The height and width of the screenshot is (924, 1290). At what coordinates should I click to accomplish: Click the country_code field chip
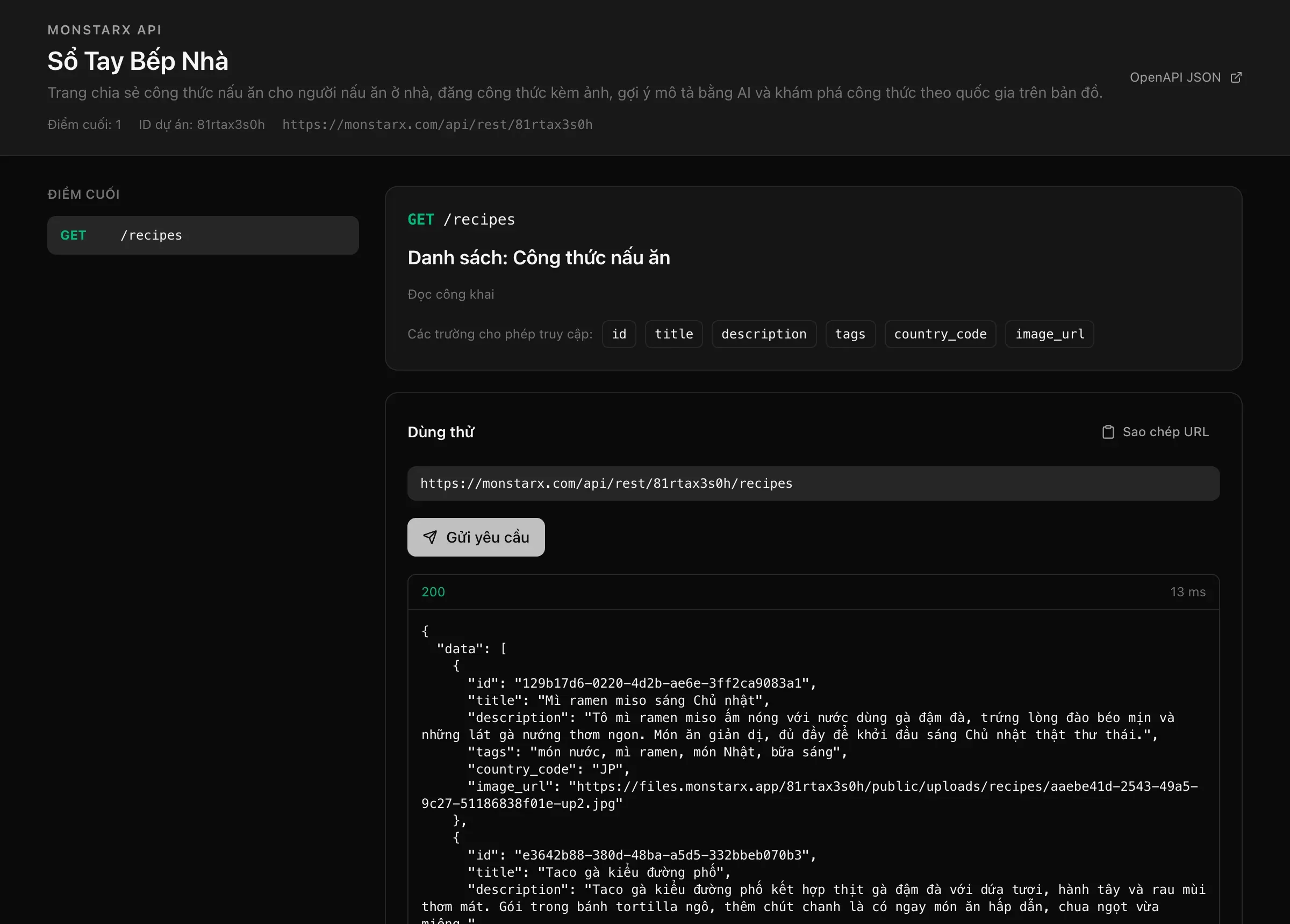pos(940,334)
